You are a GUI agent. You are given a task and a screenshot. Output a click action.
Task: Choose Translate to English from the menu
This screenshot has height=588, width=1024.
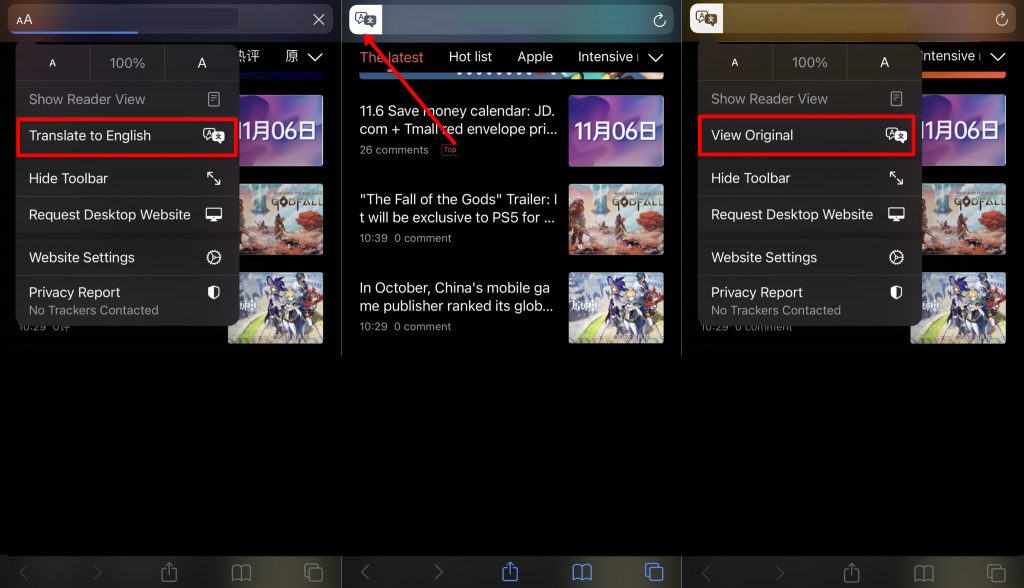click(126, 136)
